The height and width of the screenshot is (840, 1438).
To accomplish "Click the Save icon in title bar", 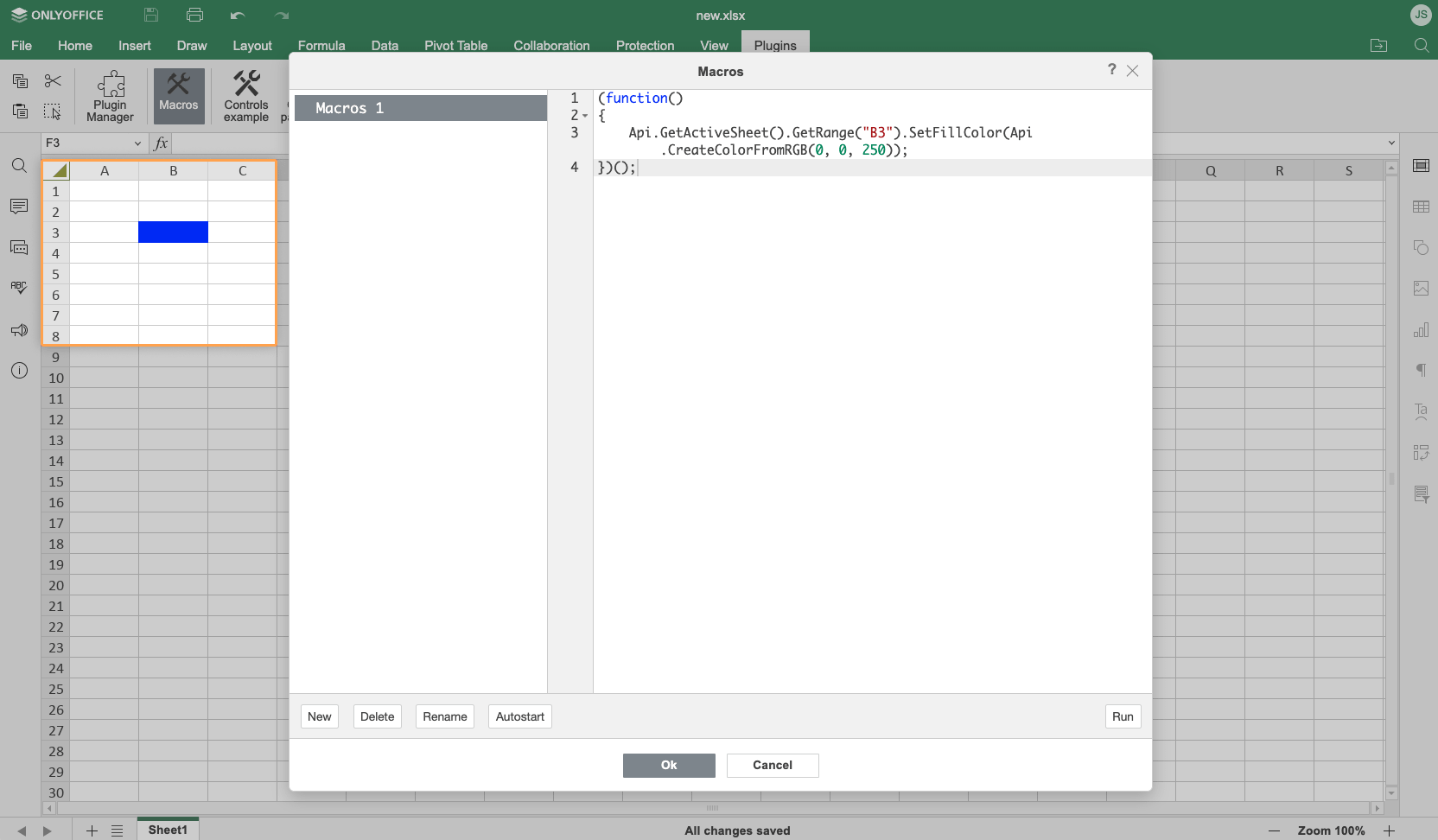I will (x=151, y=15).
